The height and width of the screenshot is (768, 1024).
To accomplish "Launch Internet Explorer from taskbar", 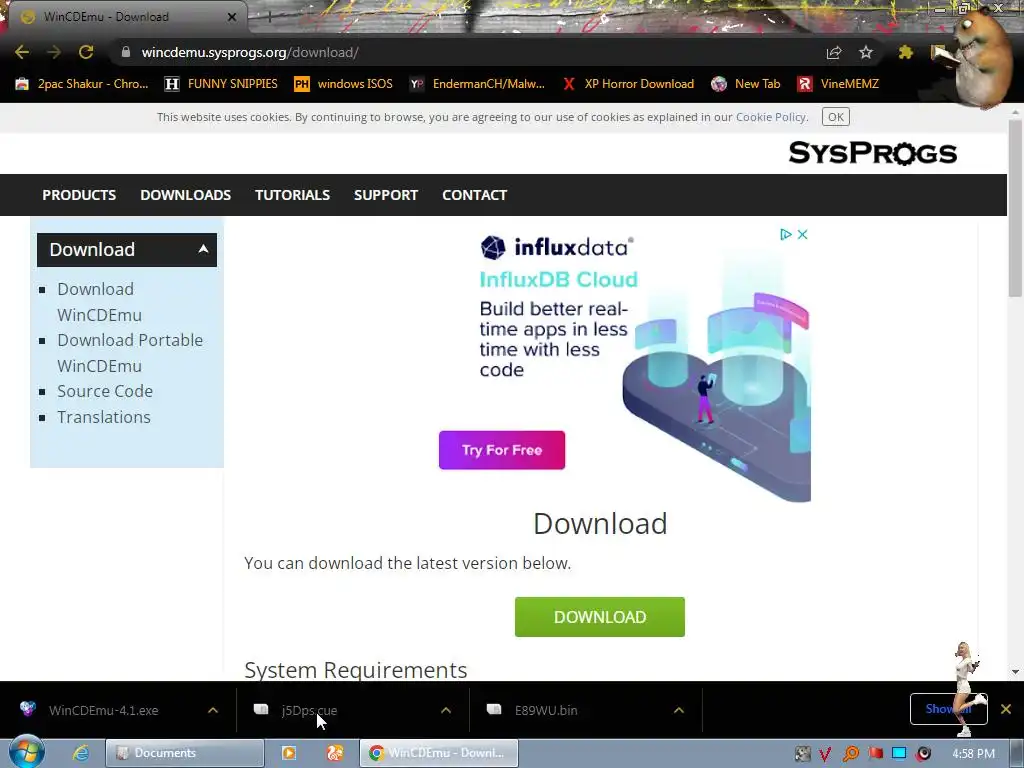I will pos(80,753).
